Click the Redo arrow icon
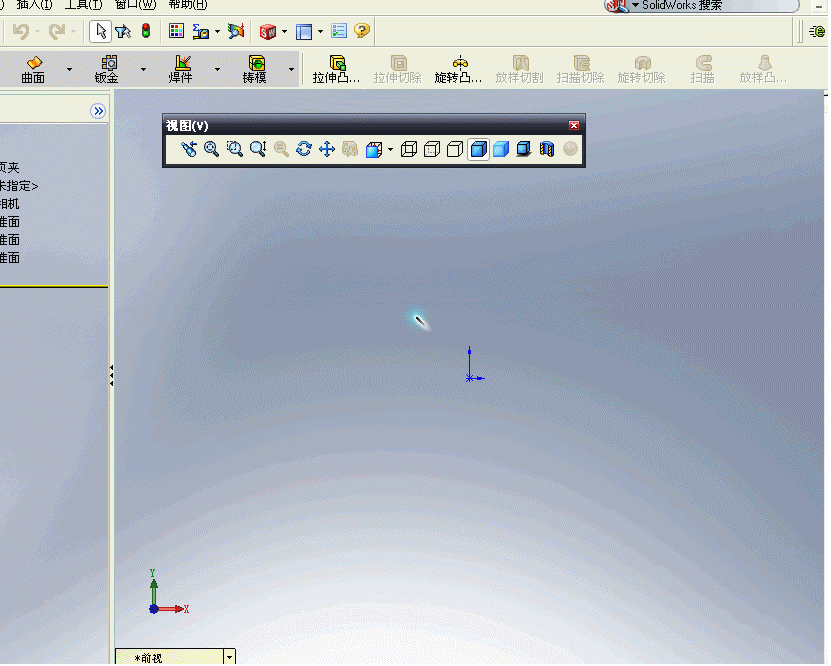 (x=57, y=31)
